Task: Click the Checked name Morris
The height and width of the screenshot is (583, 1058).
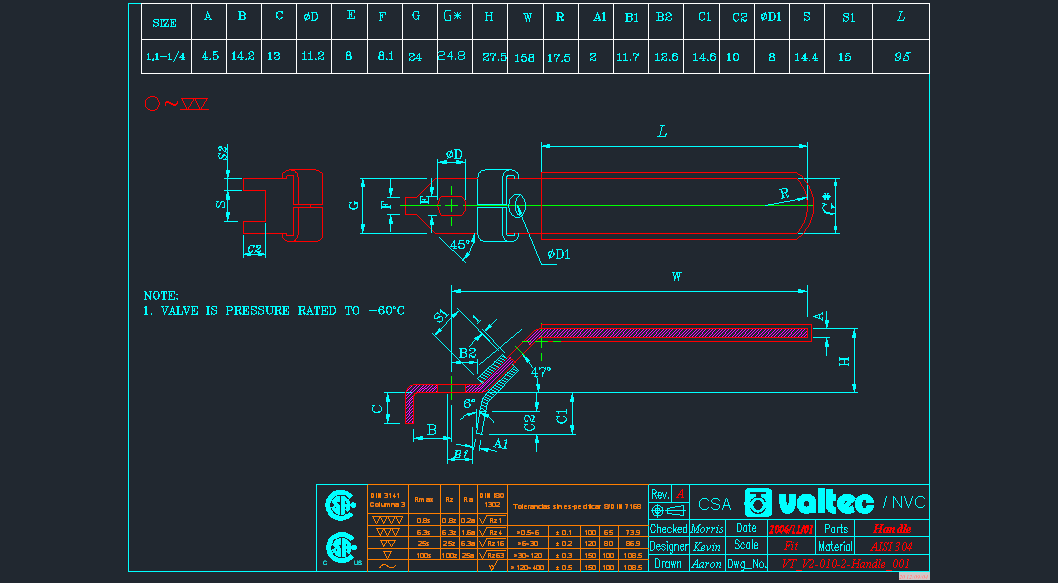Action: (x=708, y=529)
